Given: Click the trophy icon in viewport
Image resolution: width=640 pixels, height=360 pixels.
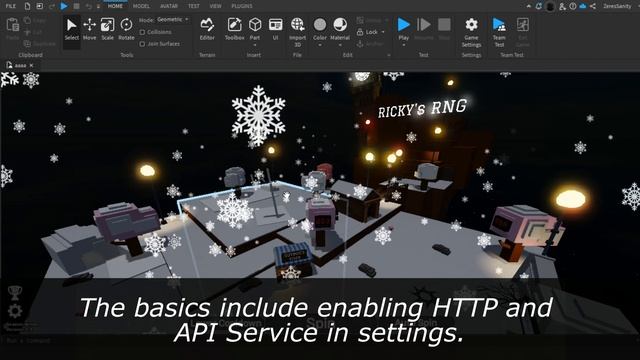Looking at the screenshot, I should (15, 293).
